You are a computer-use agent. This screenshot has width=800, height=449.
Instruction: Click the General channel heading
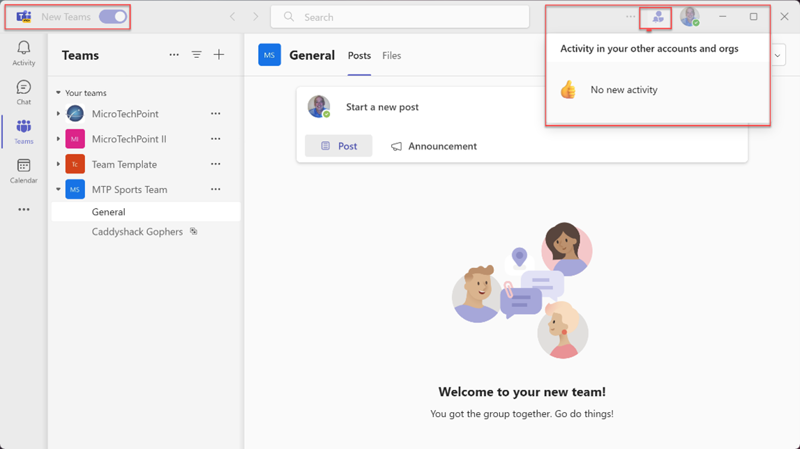pos(312,55)
